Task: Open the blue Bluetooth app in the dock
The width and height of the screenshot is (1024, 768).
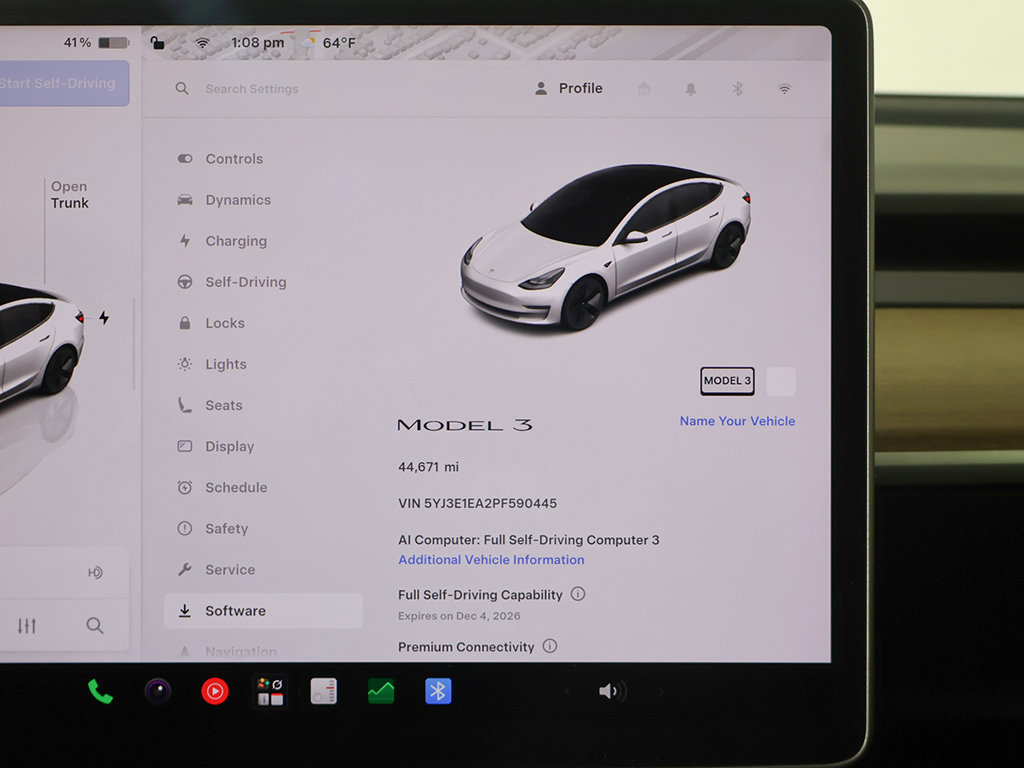Action: pos(438,691)
